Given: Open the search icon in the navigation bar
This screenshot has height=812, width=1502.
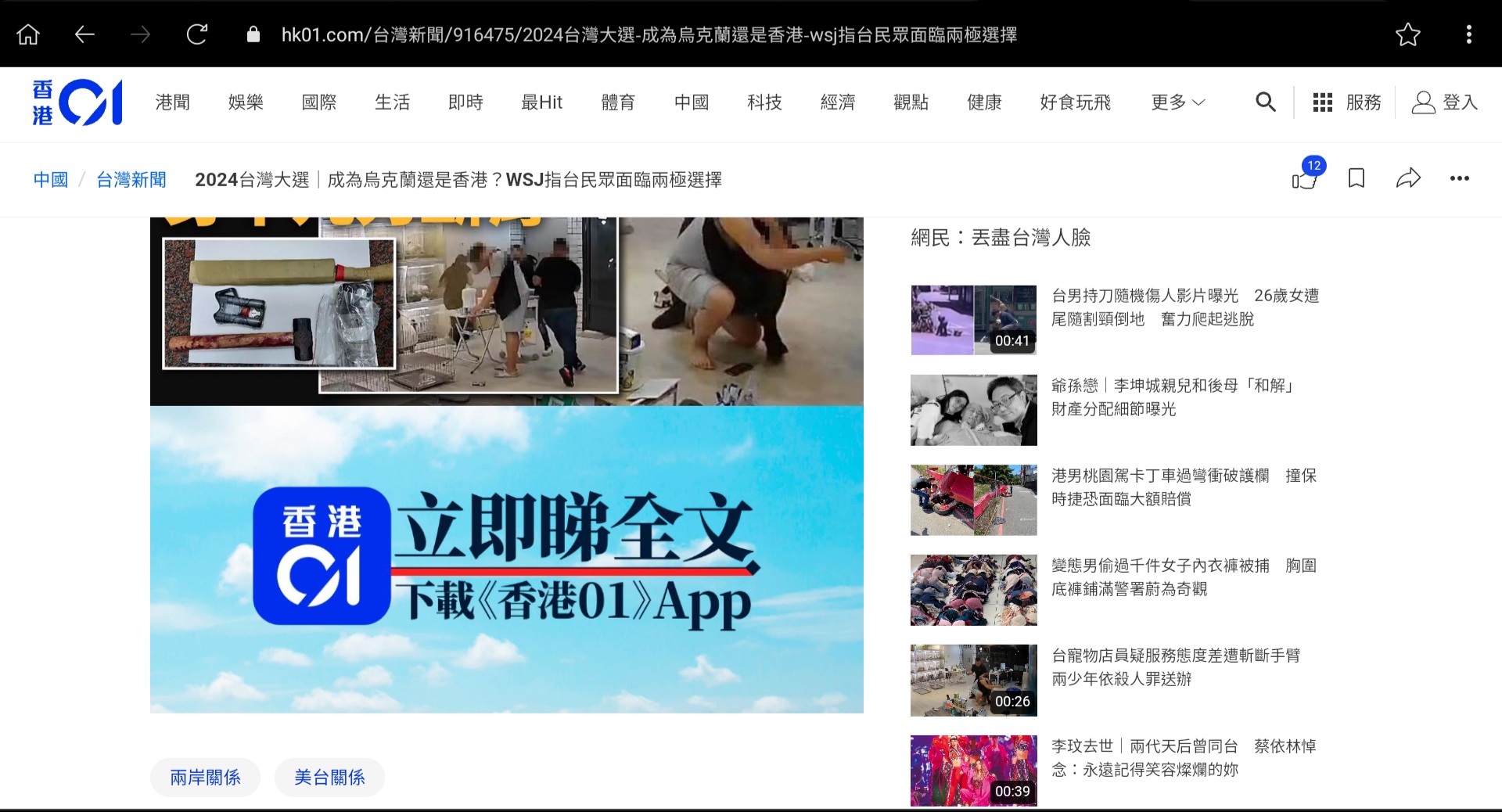Looking at the screenshot, I should 1266,102.
